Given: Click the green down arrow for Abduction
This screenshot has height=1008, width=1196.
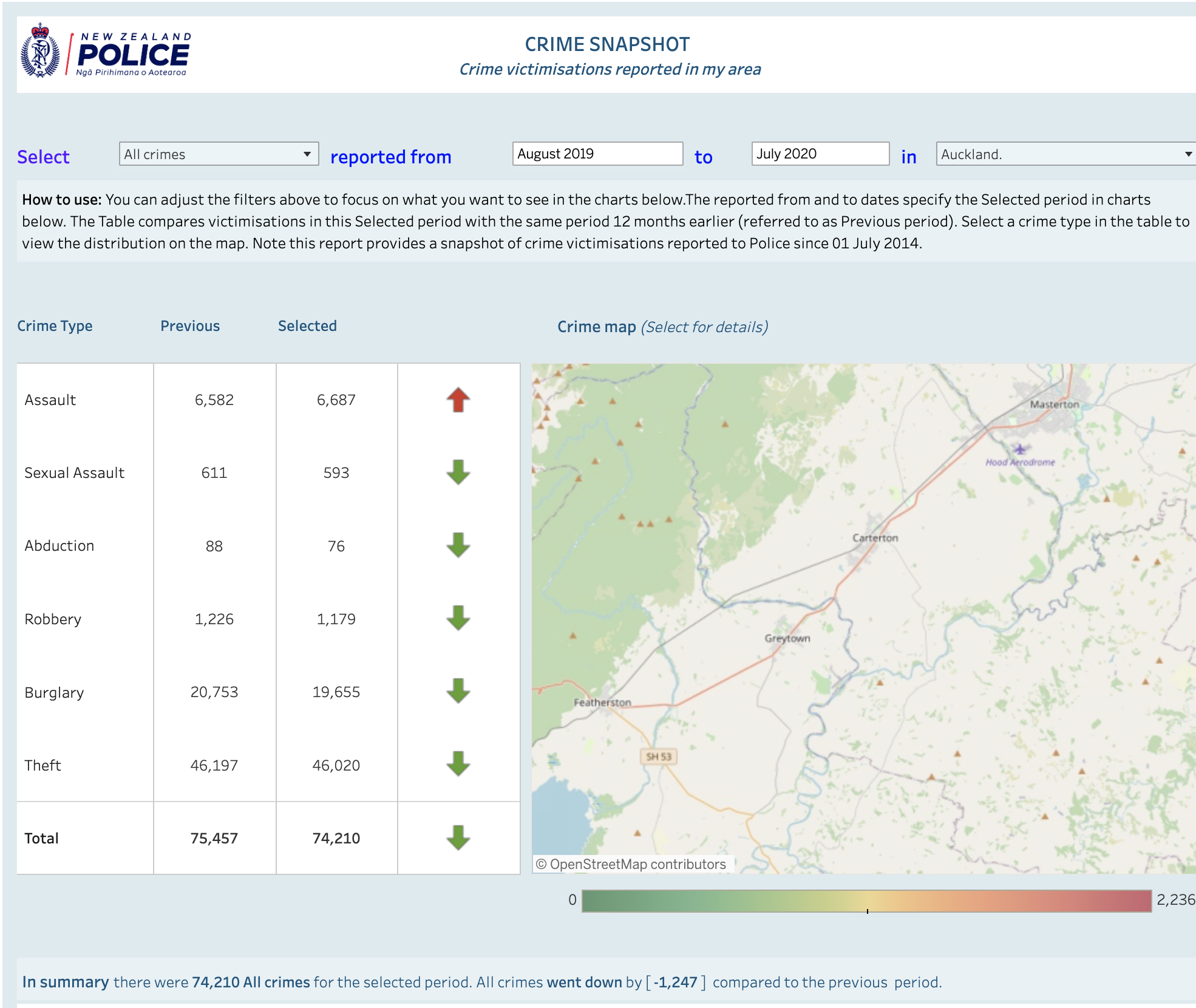Looking at the screenshot, I should (458, 545).
